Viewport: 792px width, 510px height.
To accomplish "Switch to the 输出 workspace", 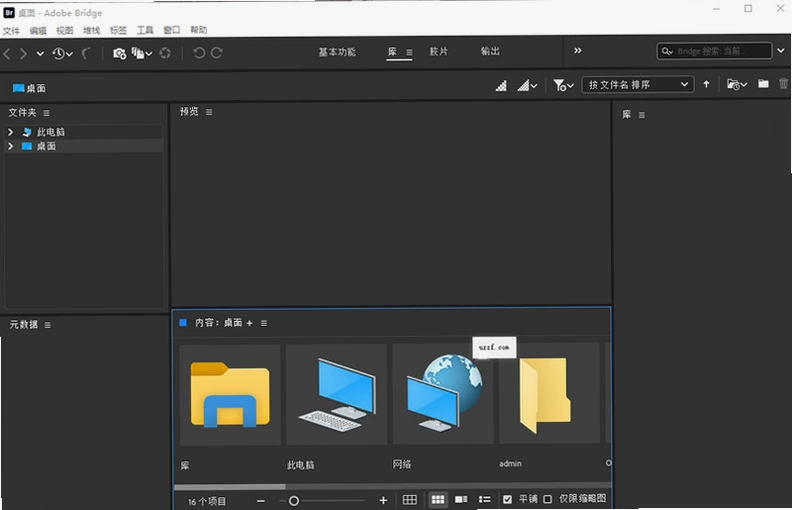I will tap(490, 51).
